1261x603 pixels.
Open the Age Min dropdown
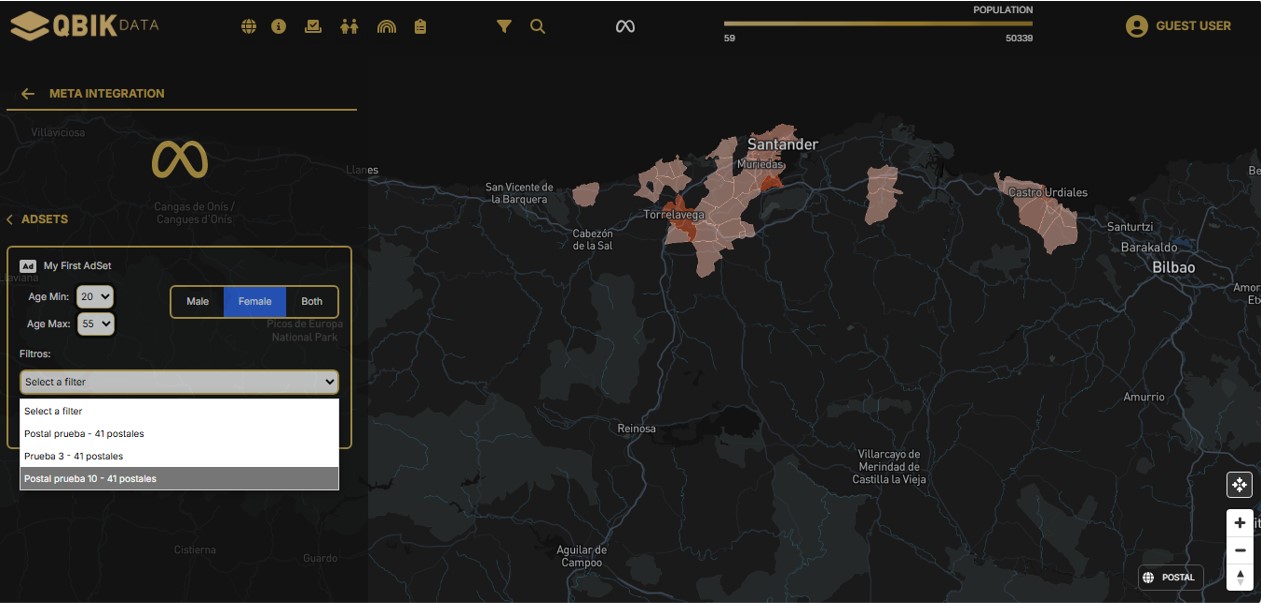pos(96,297)
